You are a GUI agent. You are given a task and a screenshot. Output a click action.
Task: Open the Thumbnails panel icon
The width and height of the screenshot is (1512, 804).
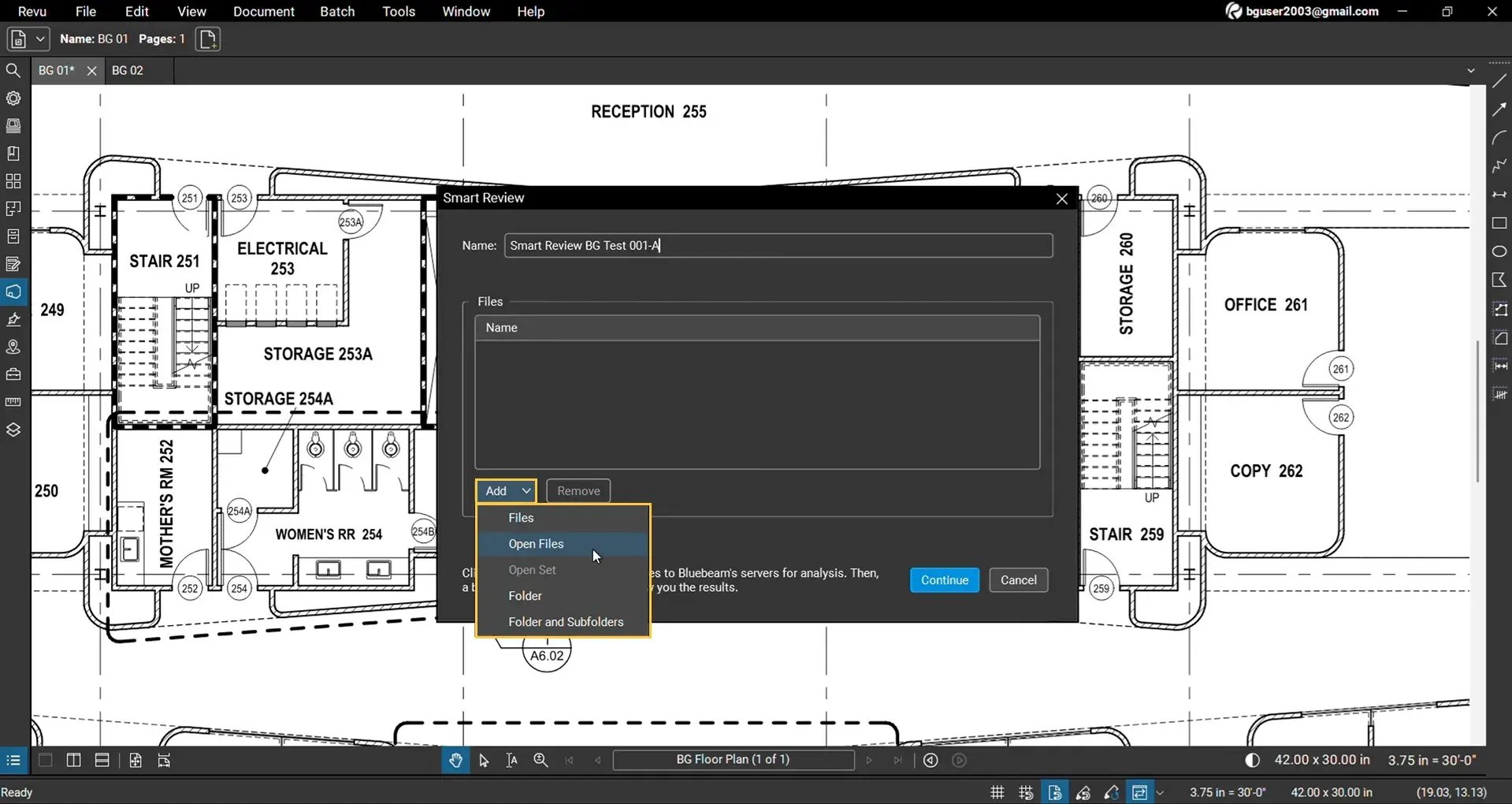[x=13, y=126]
